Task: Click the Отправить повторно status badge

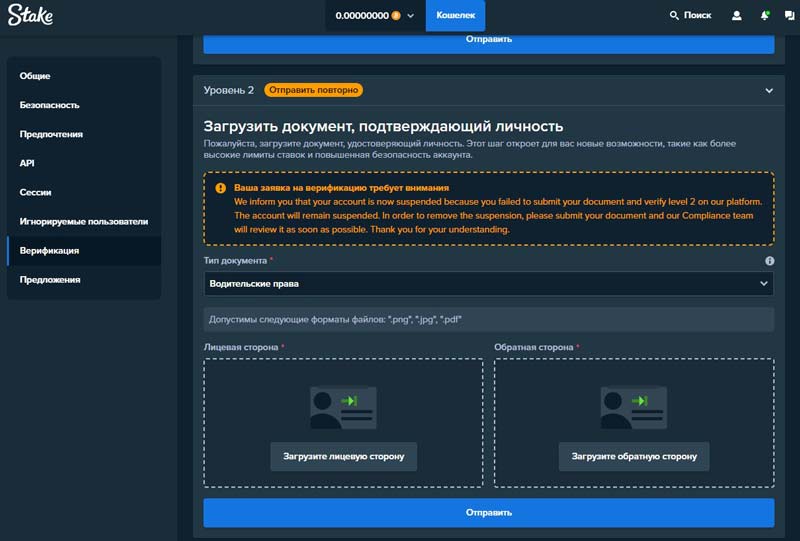Action: [x=313, y=90]
